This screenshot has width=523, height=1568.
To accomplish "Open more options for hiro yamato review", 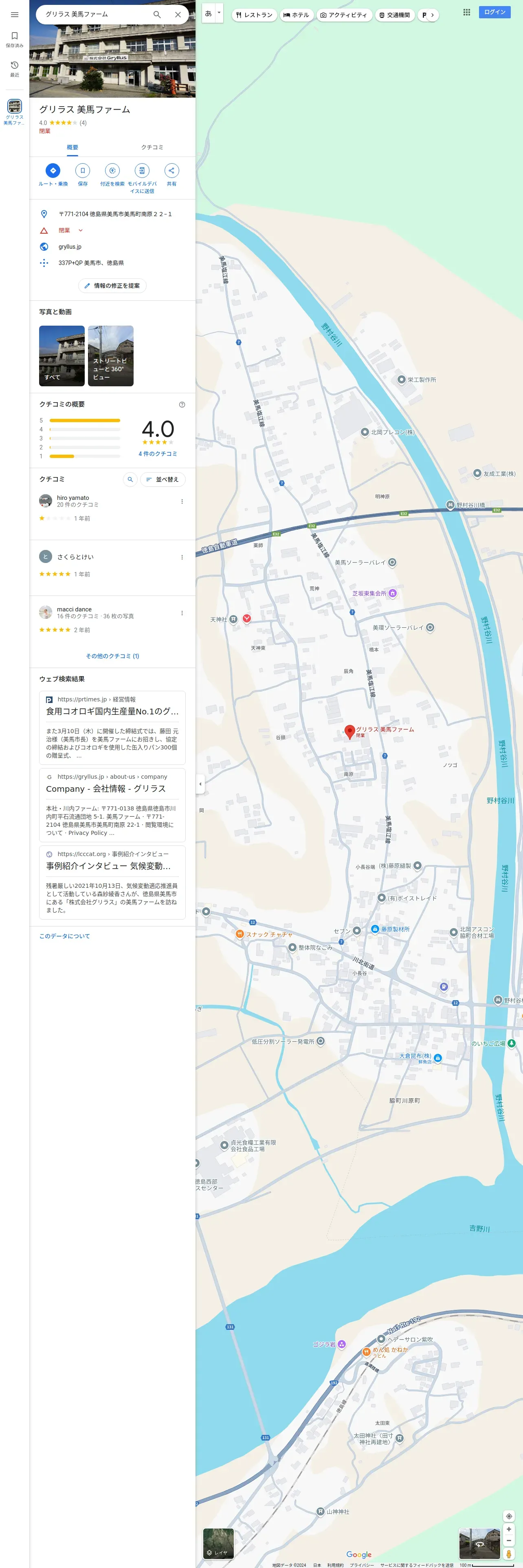I will [x=182, y=501].
